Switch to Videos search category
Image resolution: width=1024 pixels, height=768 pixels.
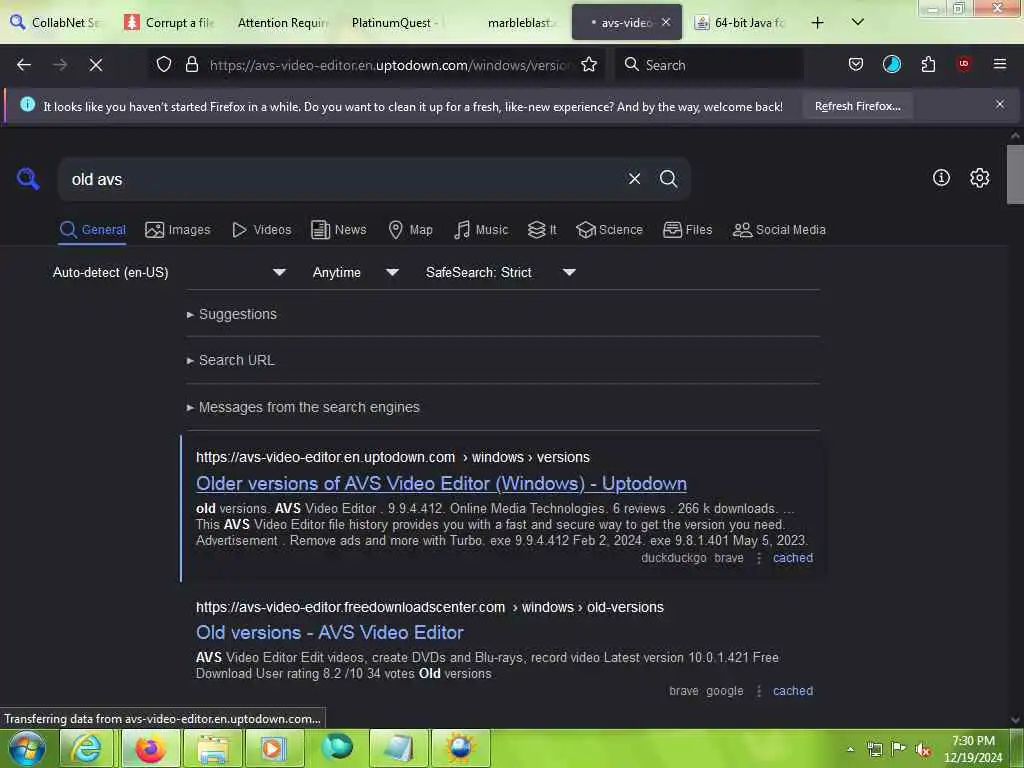pyautogui.click(x=261, y=230)
